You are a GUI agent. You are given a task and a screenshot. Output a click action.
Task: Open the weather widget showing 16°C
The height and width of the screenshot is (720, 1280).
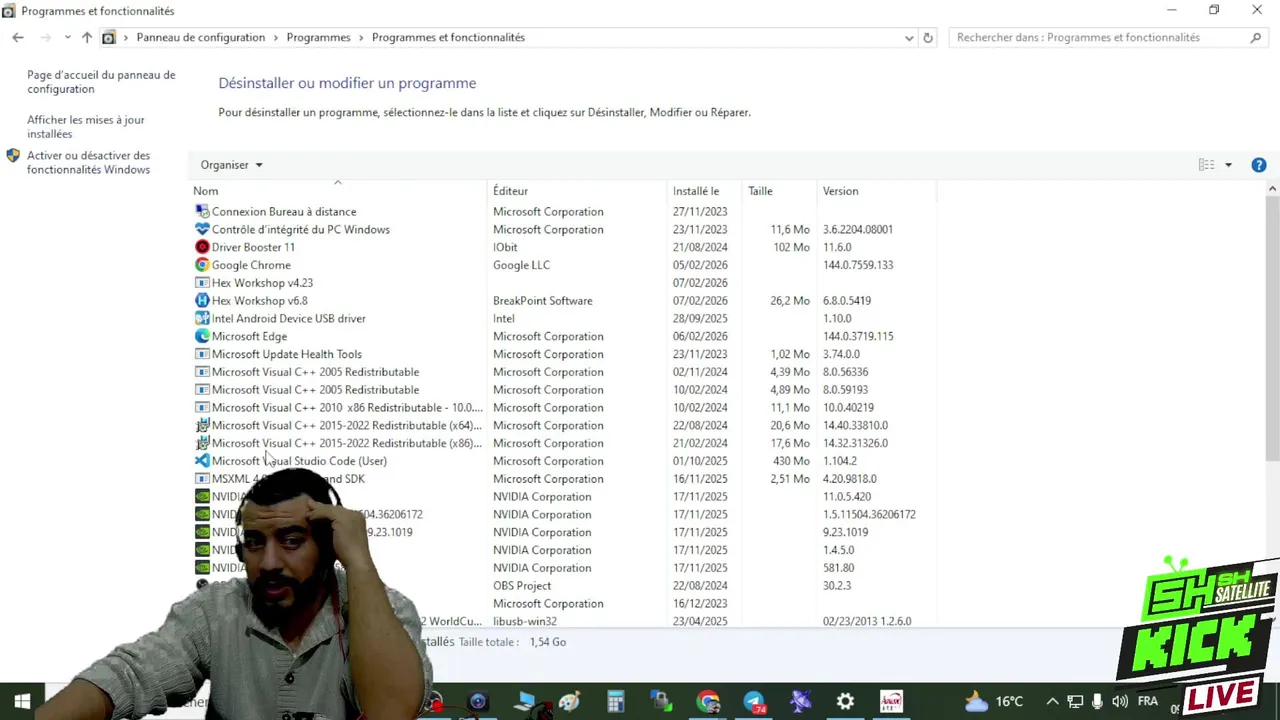tap(994, 702)
